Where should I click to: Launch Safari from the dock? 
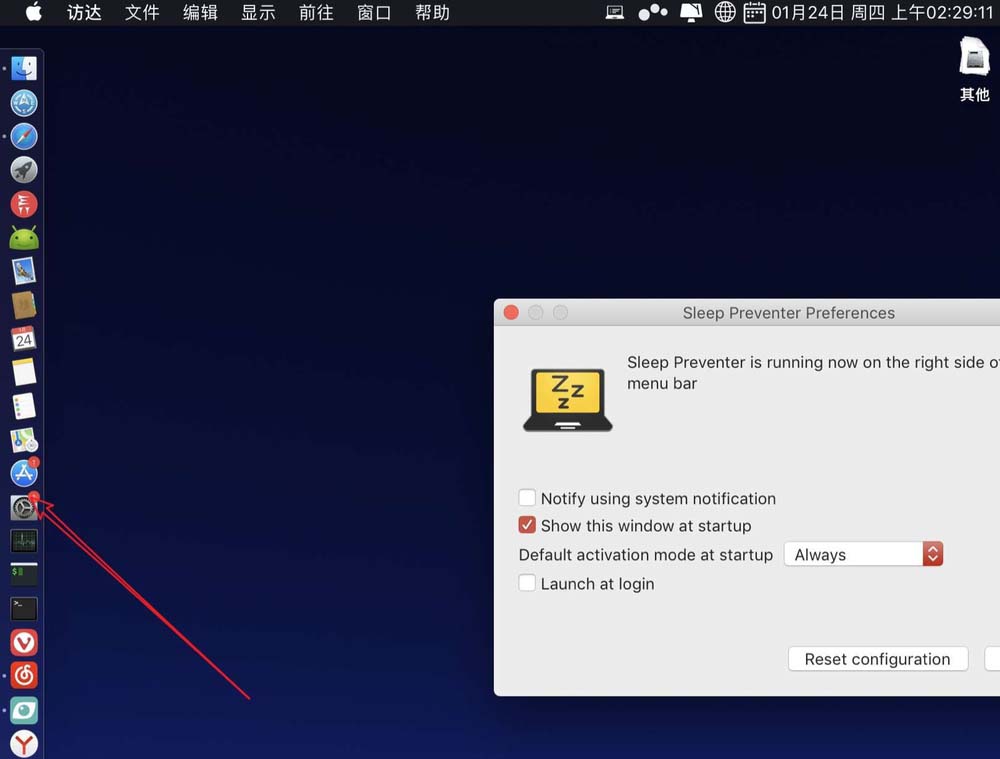pyautogui.click(x=24, y=136)
